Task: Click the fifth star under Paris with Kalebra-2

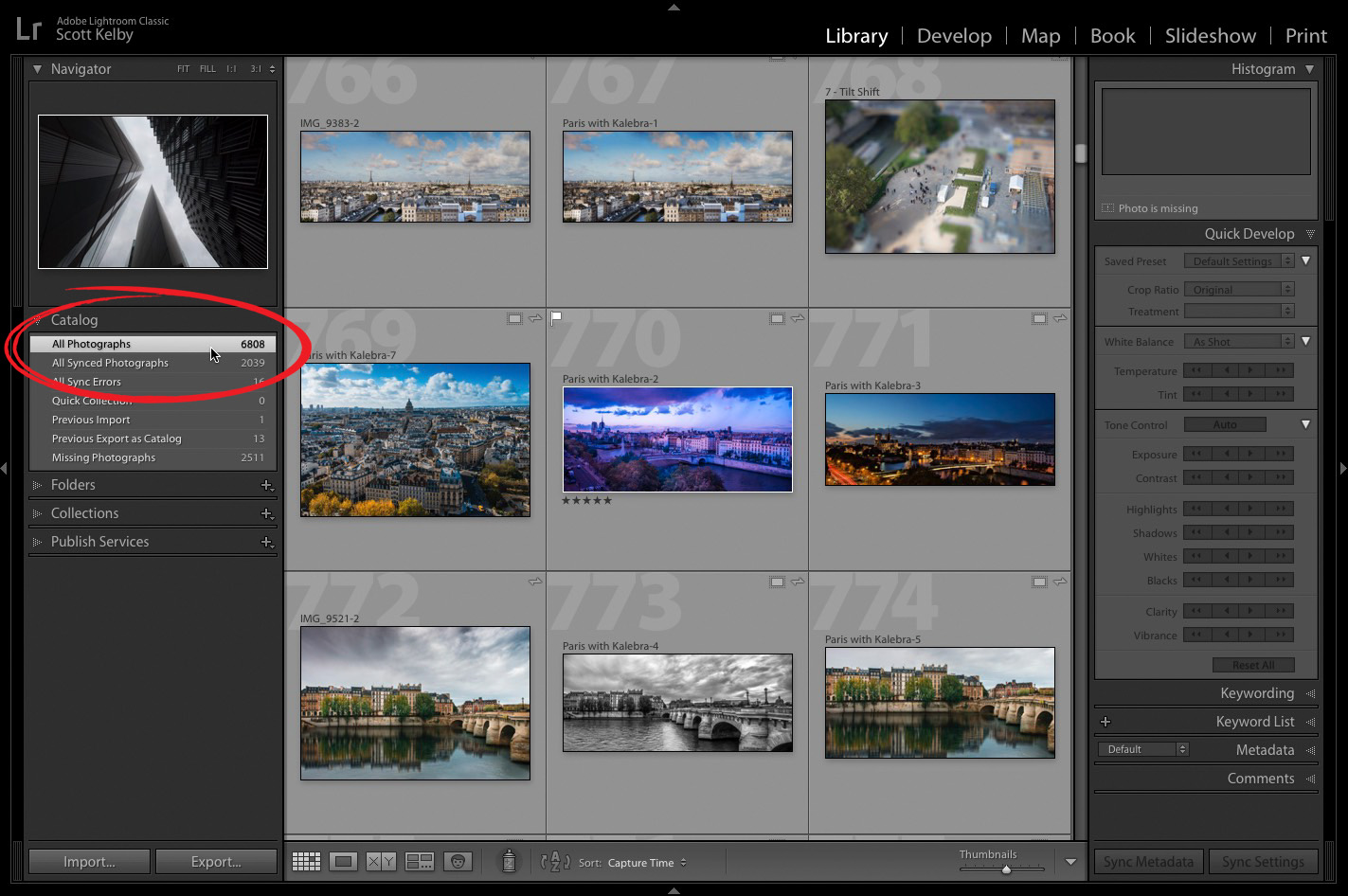Action: pos(607,500)
